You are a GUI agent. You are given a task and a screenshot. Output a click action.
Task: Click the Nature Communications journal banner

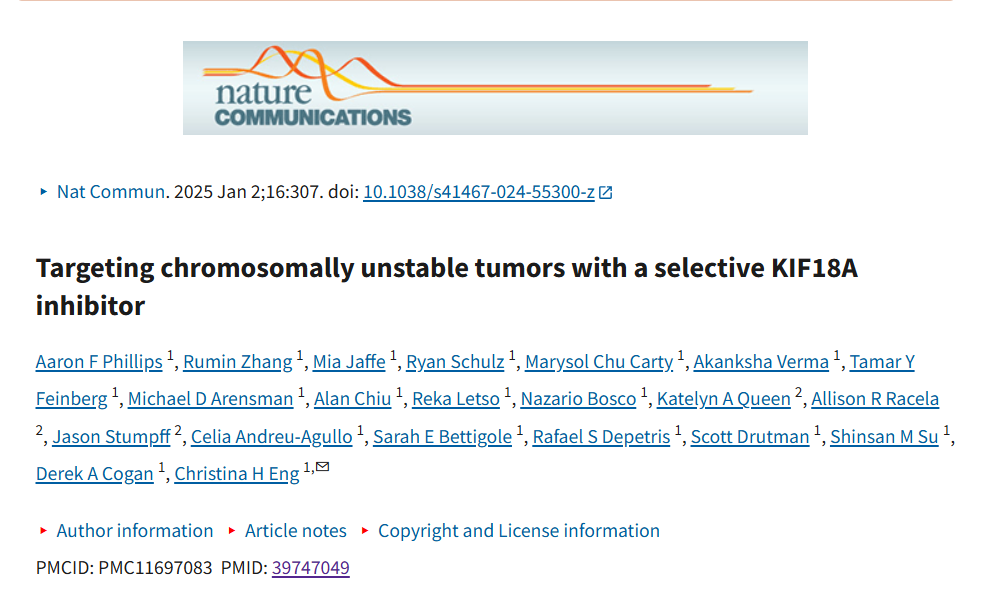pyautogui.click(x=495, y=88)
